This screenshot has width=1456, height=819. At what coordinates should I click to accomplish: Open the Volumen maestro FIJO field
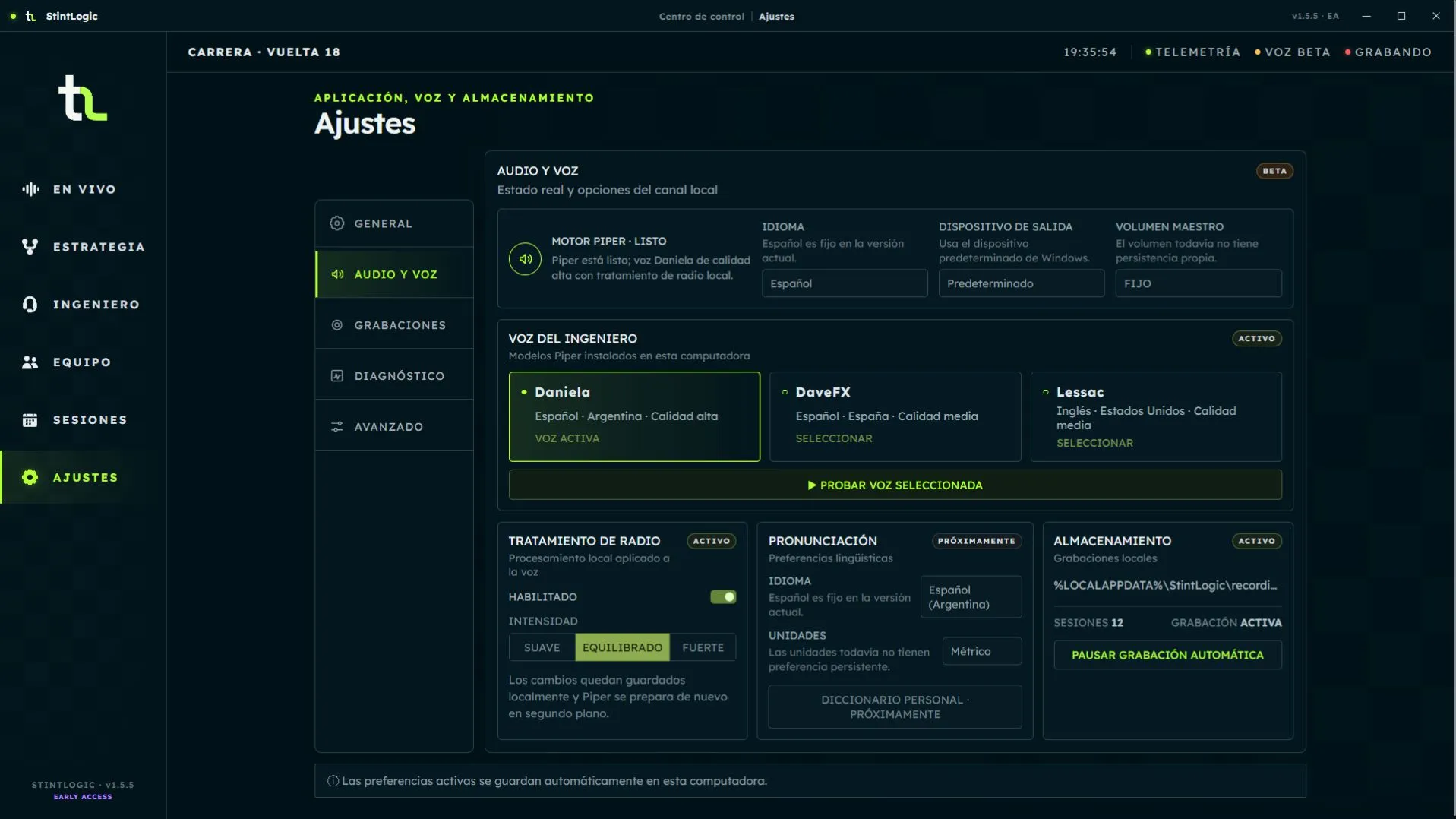click(x=1199, y=283)
